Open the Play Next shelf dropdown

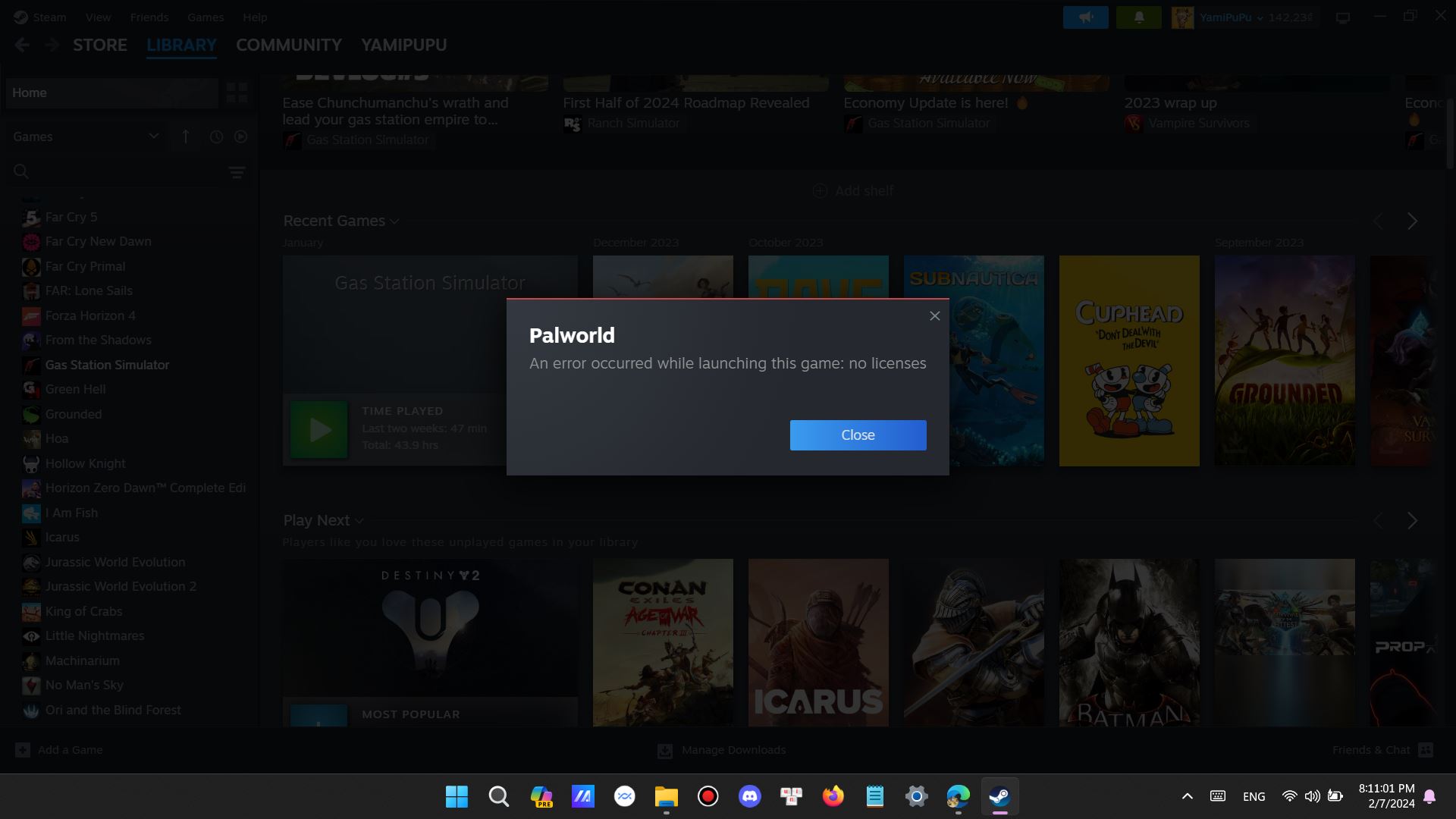point(359,521)
